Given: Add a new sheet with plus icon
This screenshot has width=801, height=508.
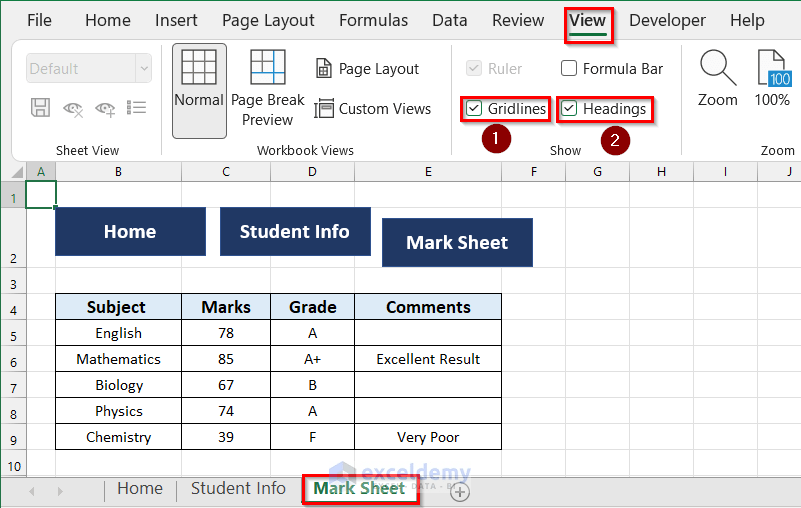Looking at the screenshot, I should click(x=460, y=492).
